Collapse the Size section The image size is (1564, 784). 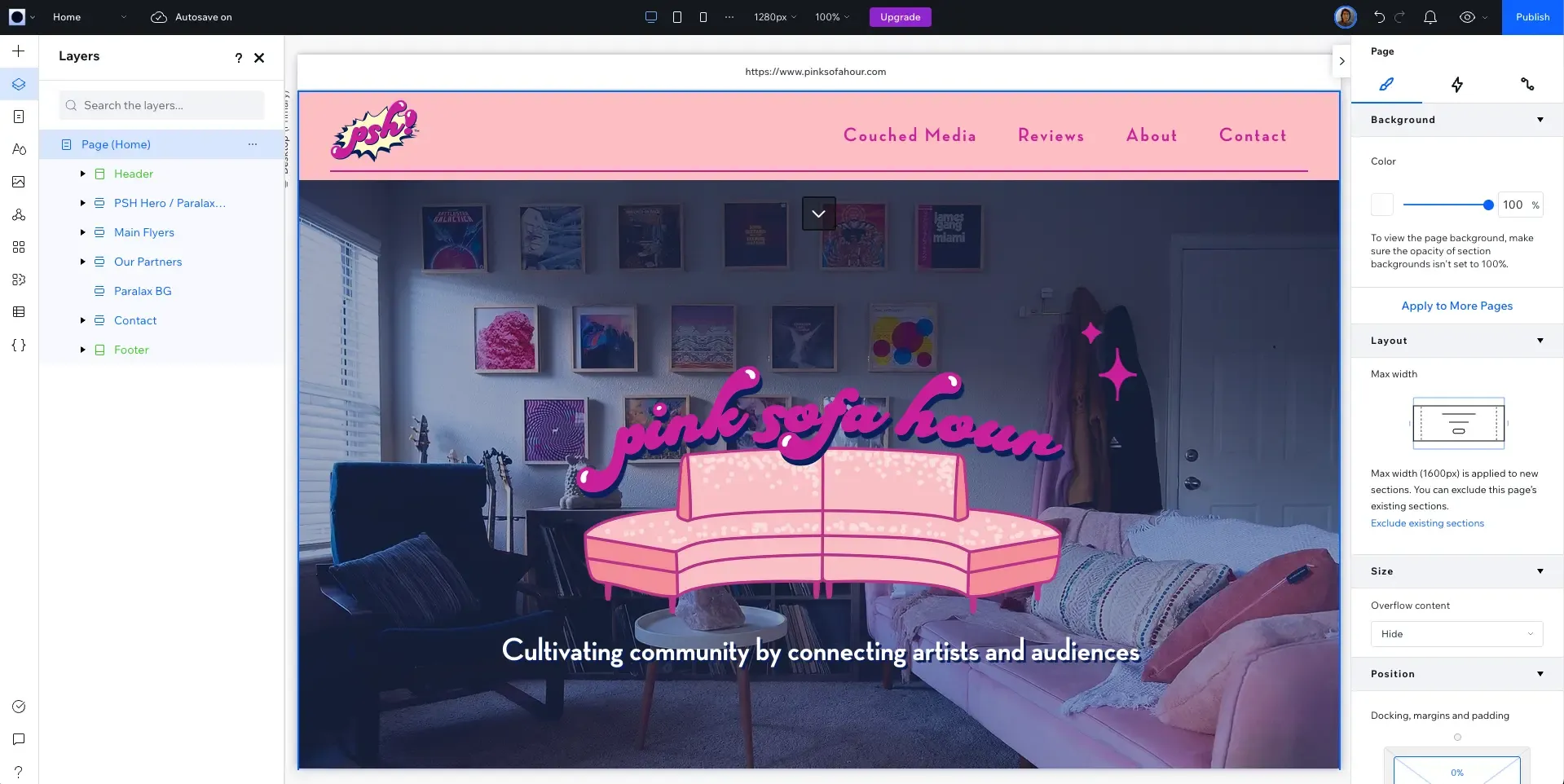1540,571
